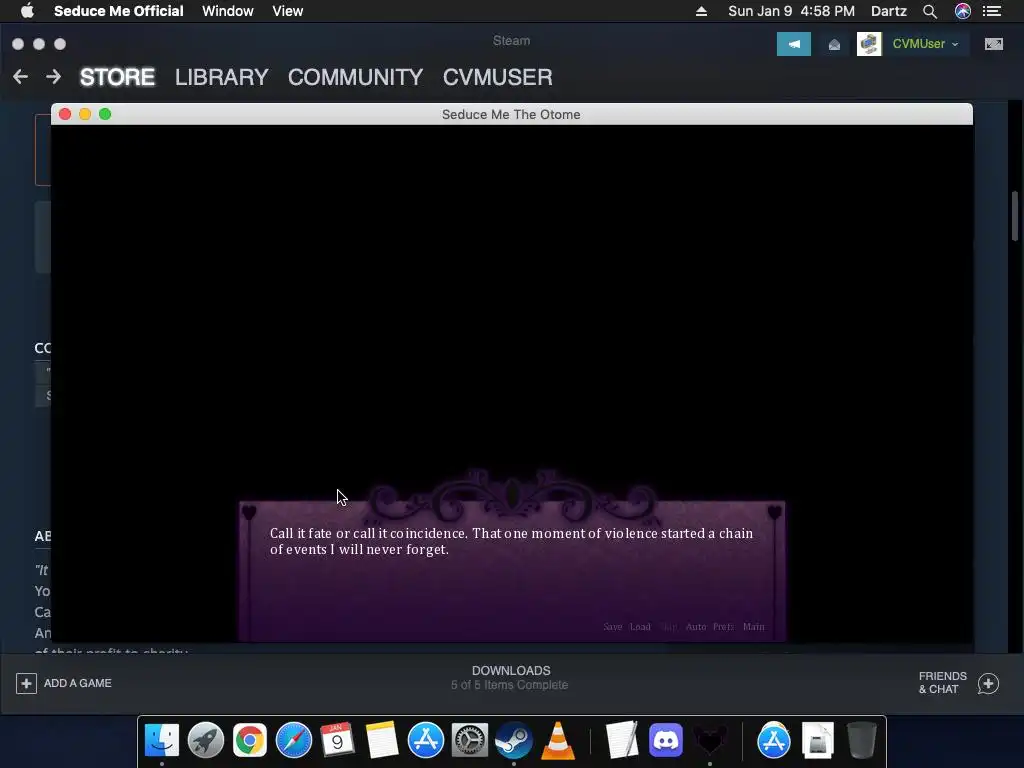Open Spotlight search magnifier in menu bar
This screenshot has height=768, width=1024.
930,11
